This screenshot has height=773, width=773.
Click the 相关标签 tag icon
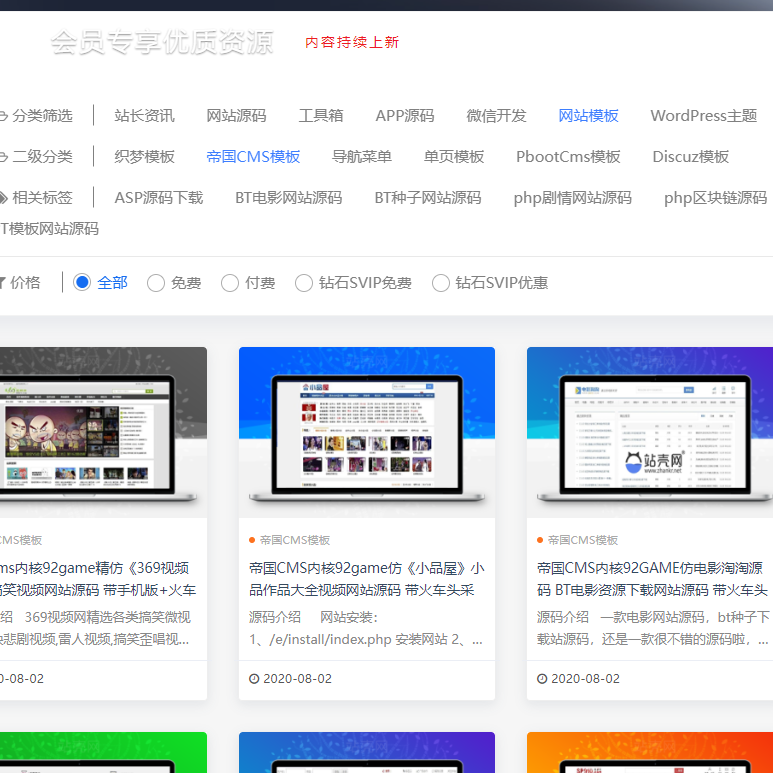click(3, 198)
